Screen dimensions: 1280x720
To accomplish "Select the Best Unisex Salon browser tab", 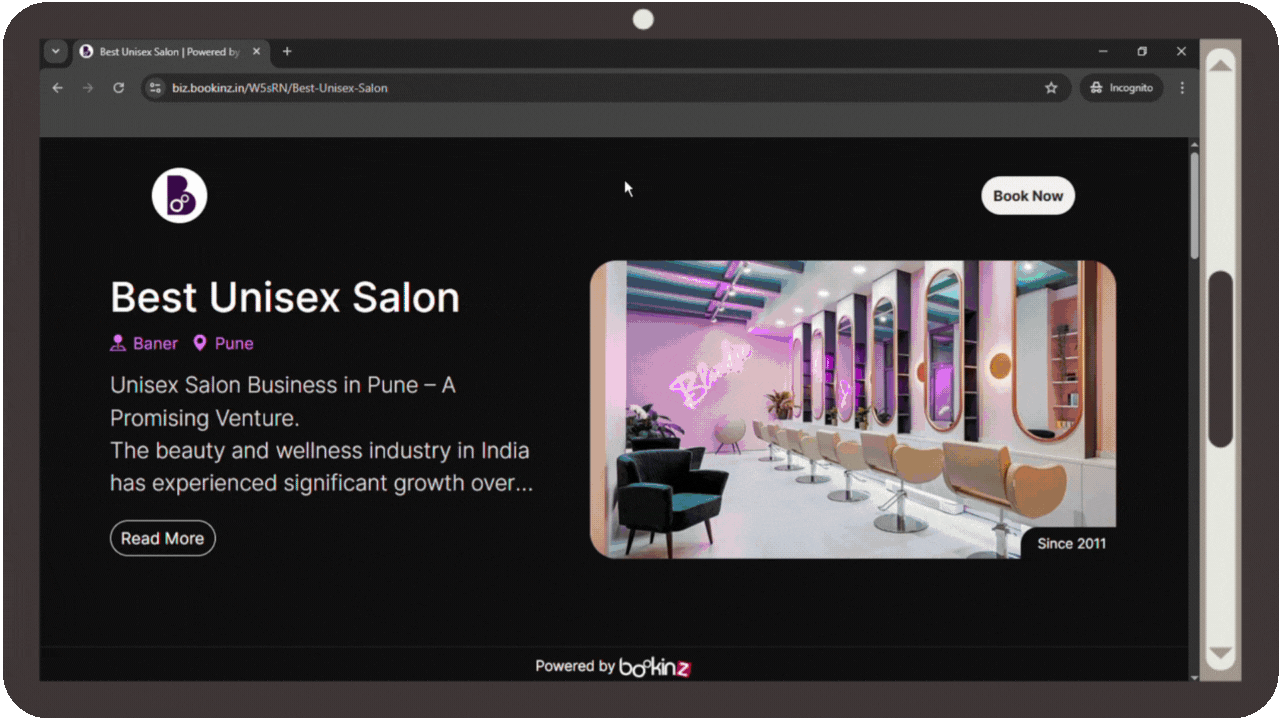I will click(165, 51).
